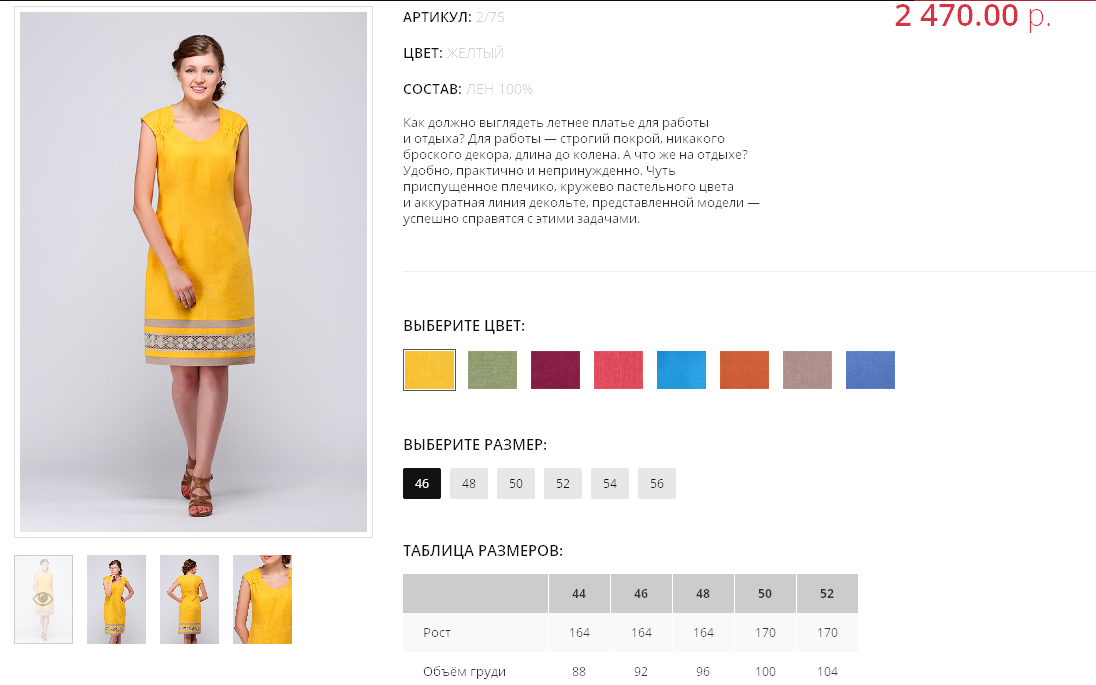
Task: Select the beige taupe color swatch
Action: (x=807, y=370)
